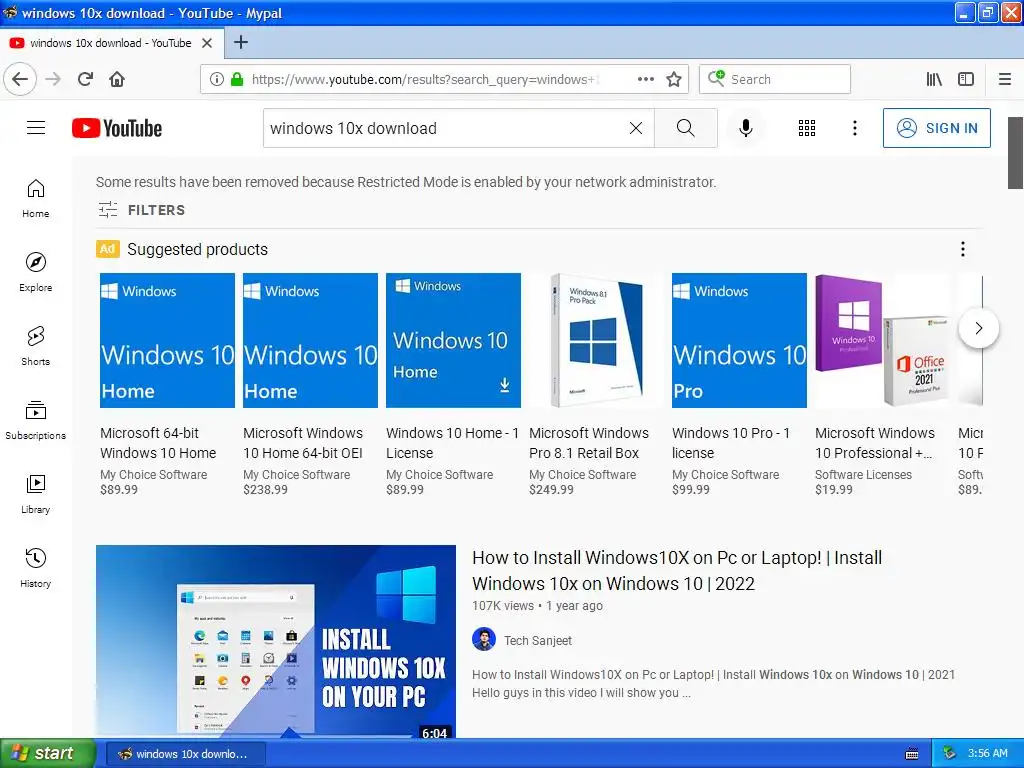1024x768 pixels.
Task: Open the YouTube apps grid
Action: (807, 128)
